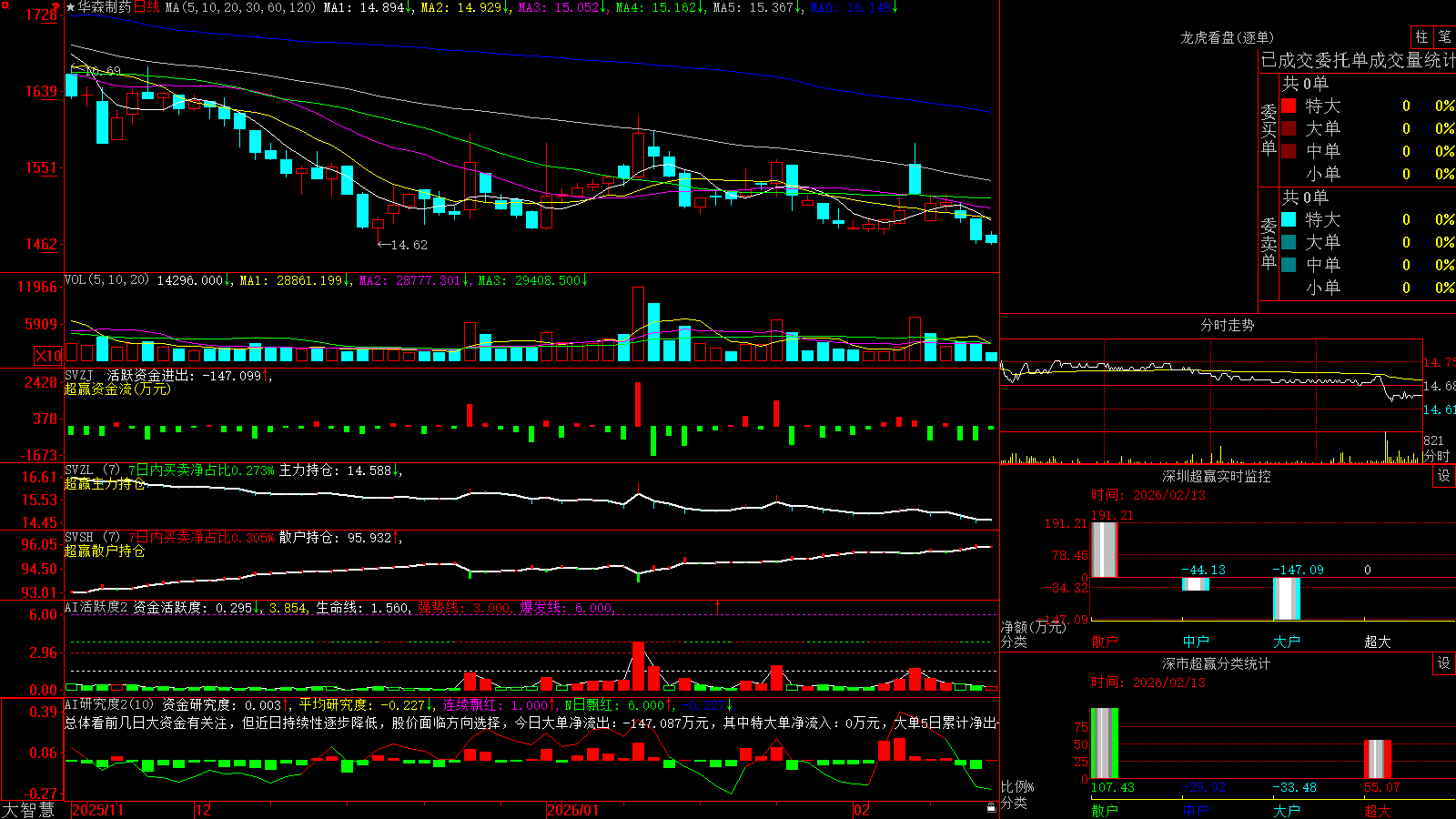
Task: Click the 14.62 low price annotation
Action: [402, 245]
